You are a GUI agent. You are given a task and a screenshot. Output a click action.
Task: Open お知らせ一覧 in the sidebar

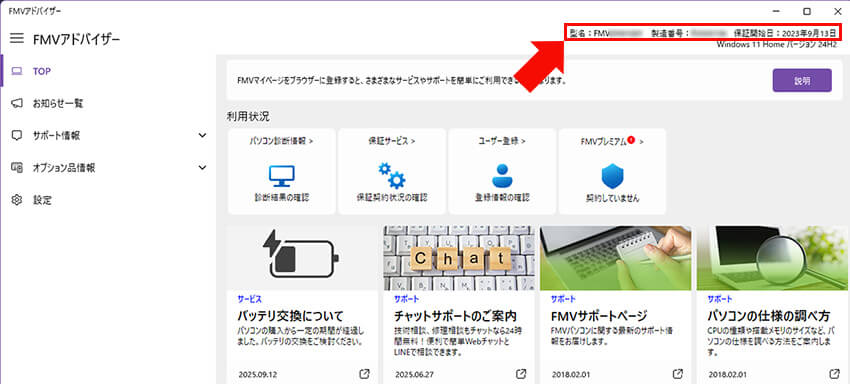pyautogui.click(x=108, y=103)
